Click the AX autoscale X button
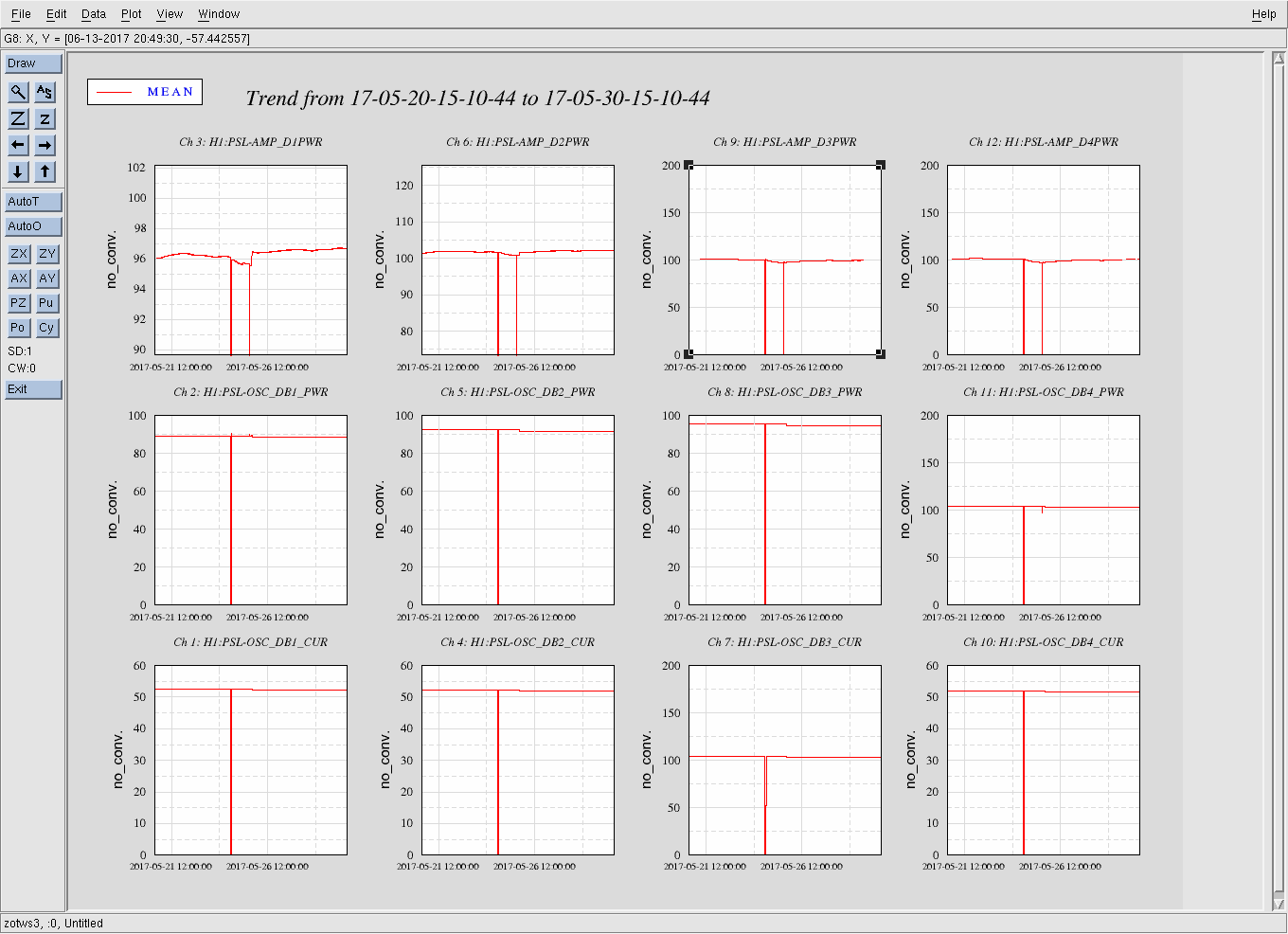Image resolution: width=1288 pixels, height=934 pixels. (x=18, y=278)
